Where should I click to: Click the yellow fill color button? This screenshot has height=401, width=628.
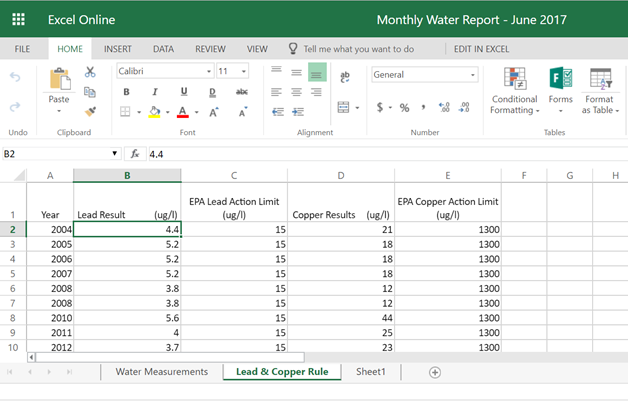click(x=154, y=112)
